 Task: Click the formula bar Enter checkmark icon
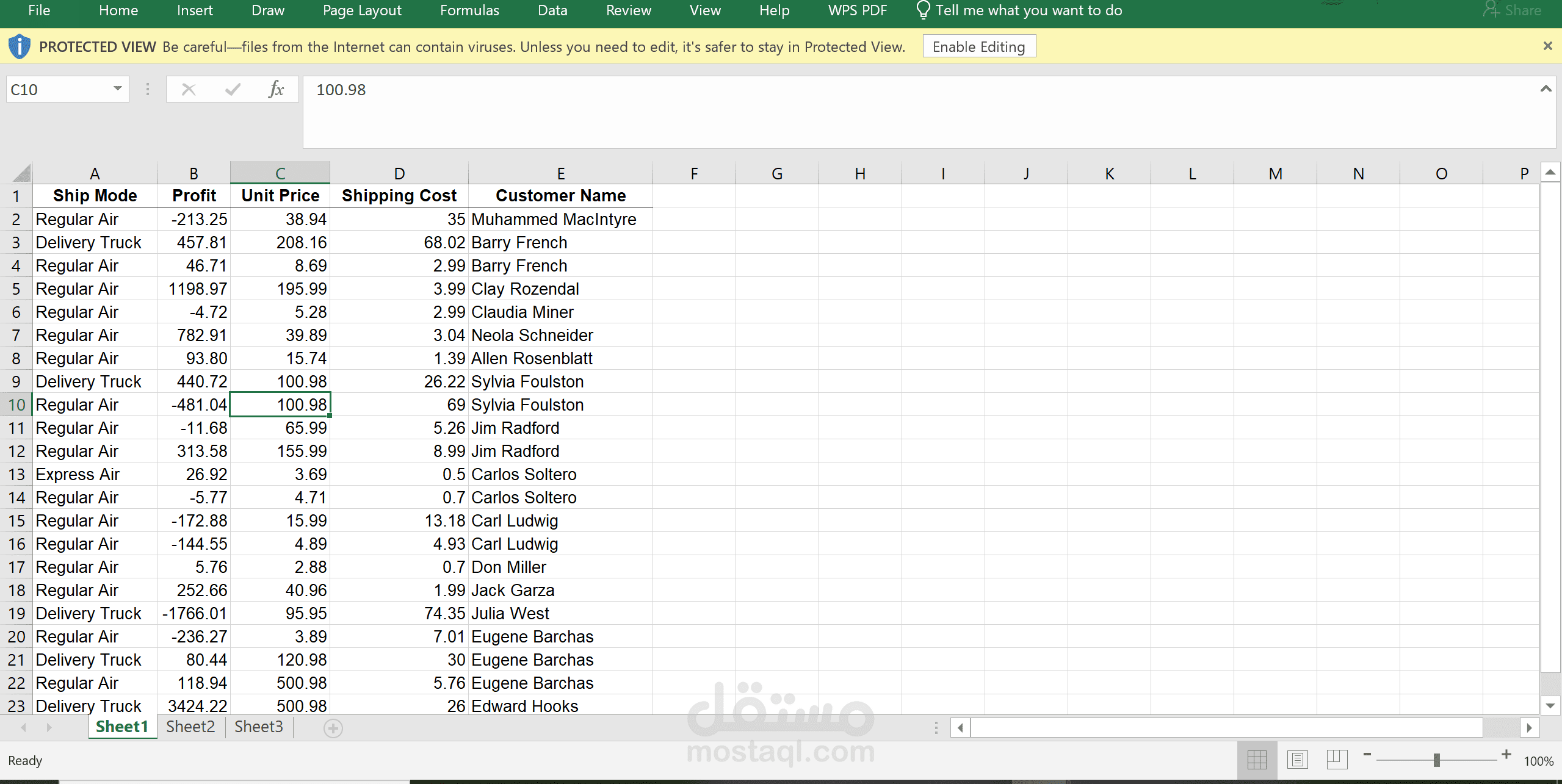[233, 90]
